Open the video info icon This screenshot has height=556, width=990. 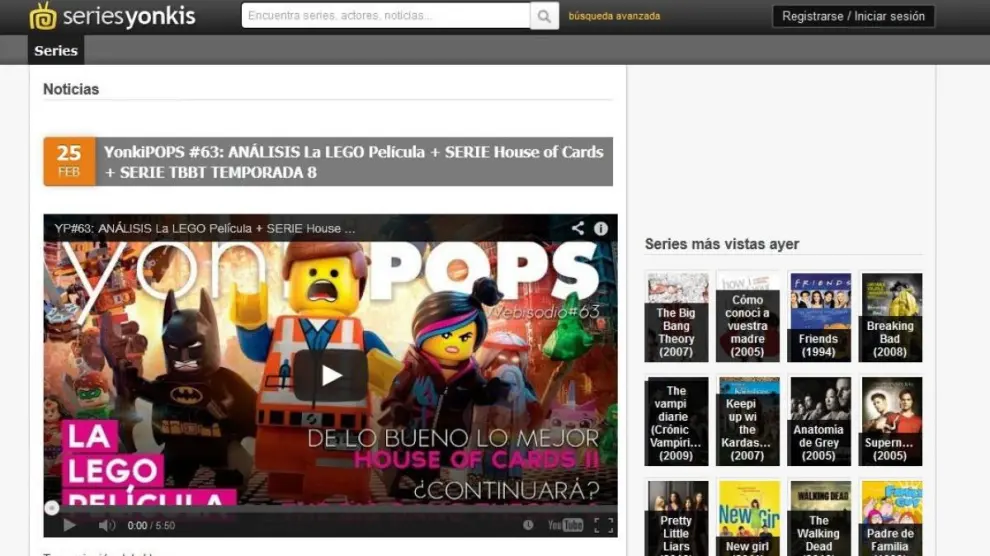click(601, 228)
